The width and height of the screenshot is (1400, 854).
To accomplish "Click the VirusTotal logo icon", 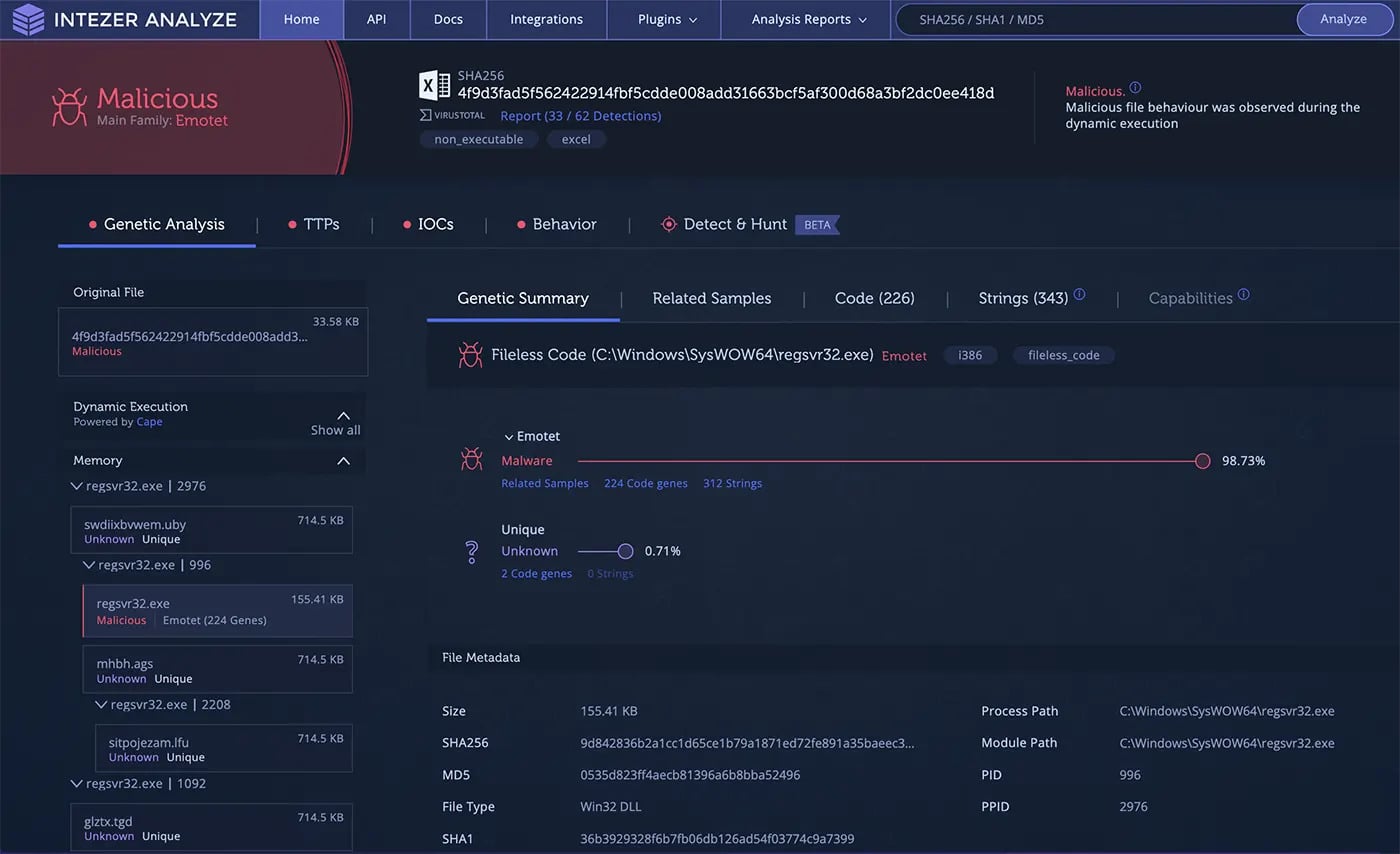I will [x=453, y=116].
